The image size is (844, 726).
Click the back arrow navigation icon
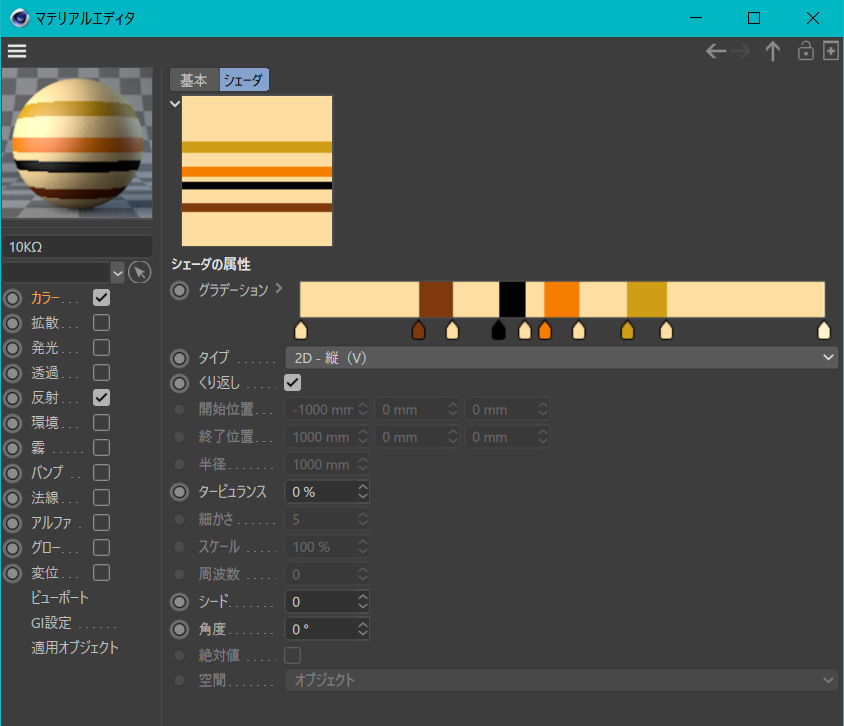pyautogui.click(x=715, y=52)
